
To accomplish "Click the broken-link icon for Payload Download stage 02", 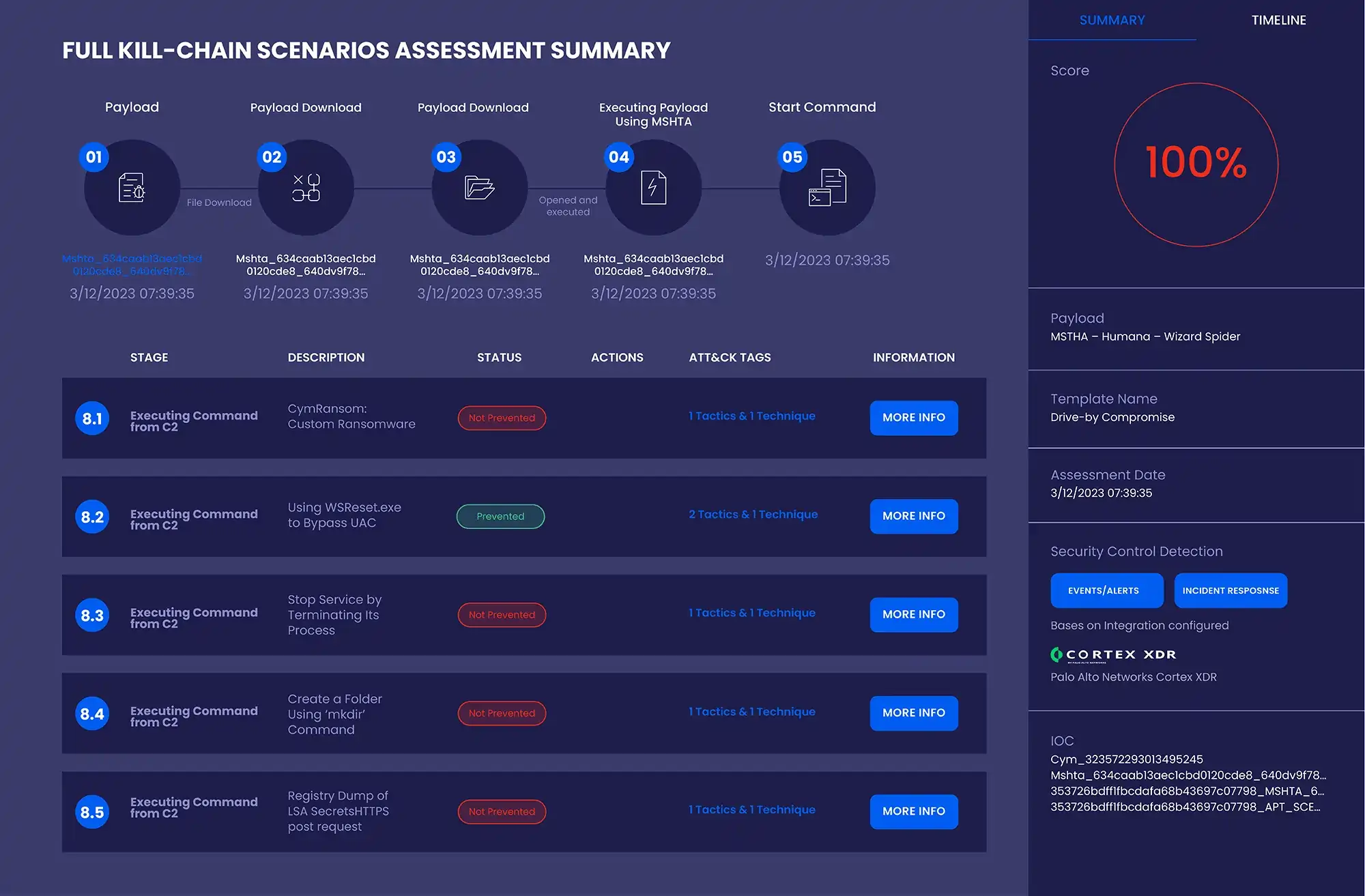I will (x=306, y=188).
